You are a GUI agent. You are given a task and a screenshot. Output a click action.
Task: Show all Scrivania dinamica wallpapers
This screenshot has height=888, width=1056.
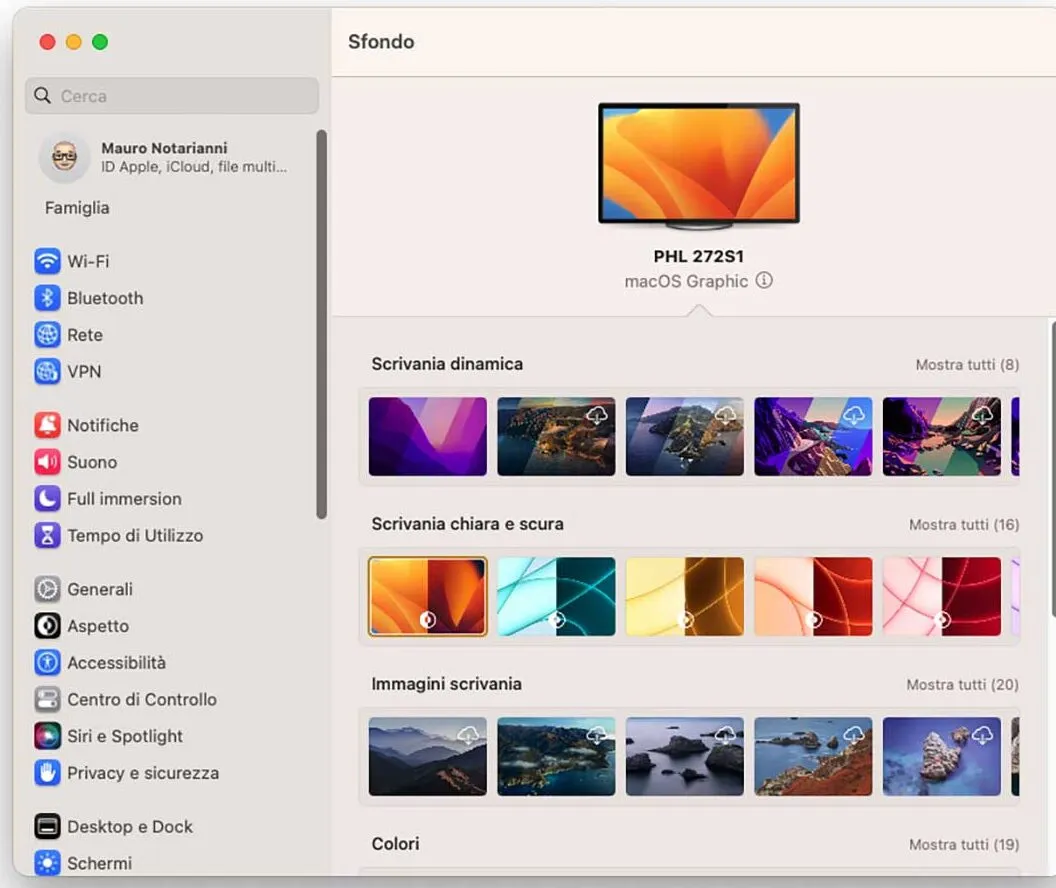pyautogui.click(x=966, y=364)
